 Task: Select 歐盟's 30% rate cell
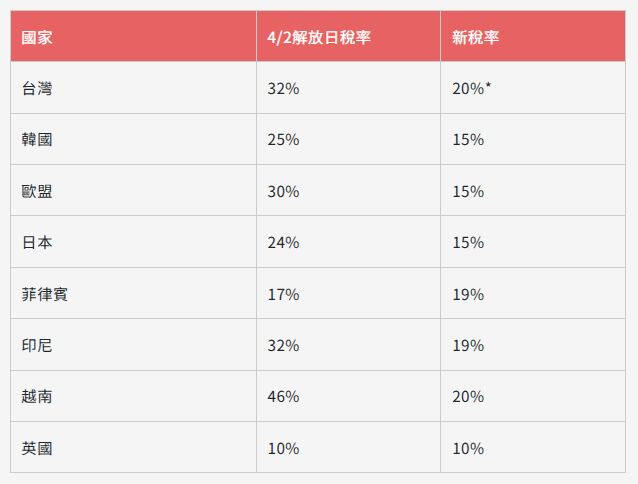click(x=348, y=191)
